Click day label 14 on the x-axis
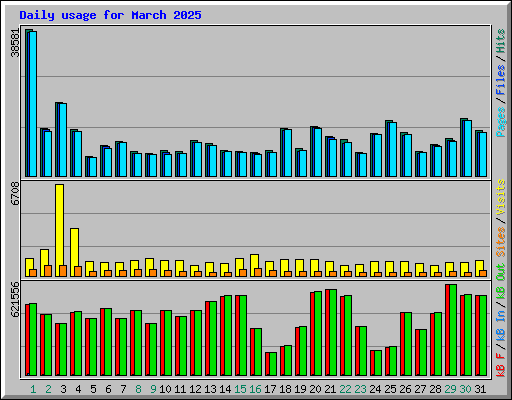 click(225, 389)
